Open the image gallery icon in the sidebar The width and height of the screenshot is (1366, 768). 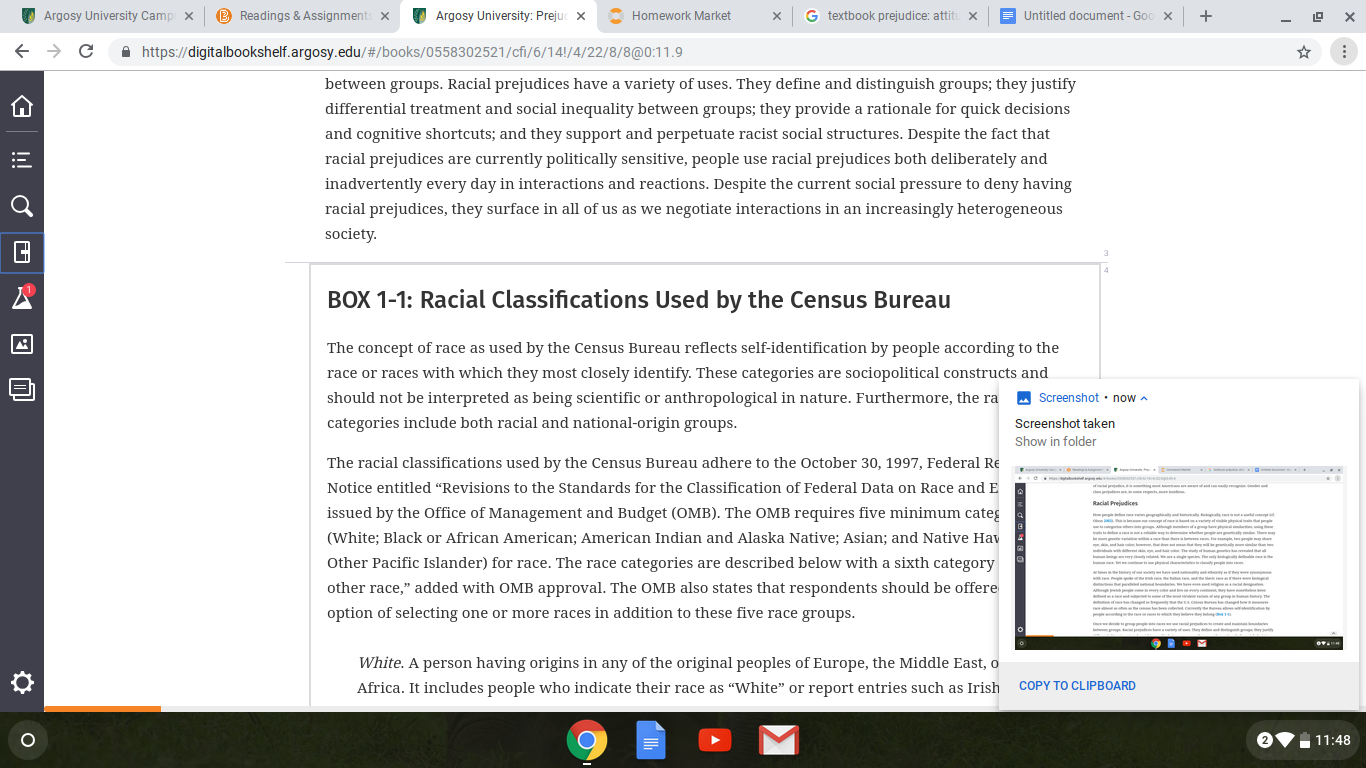22,344
